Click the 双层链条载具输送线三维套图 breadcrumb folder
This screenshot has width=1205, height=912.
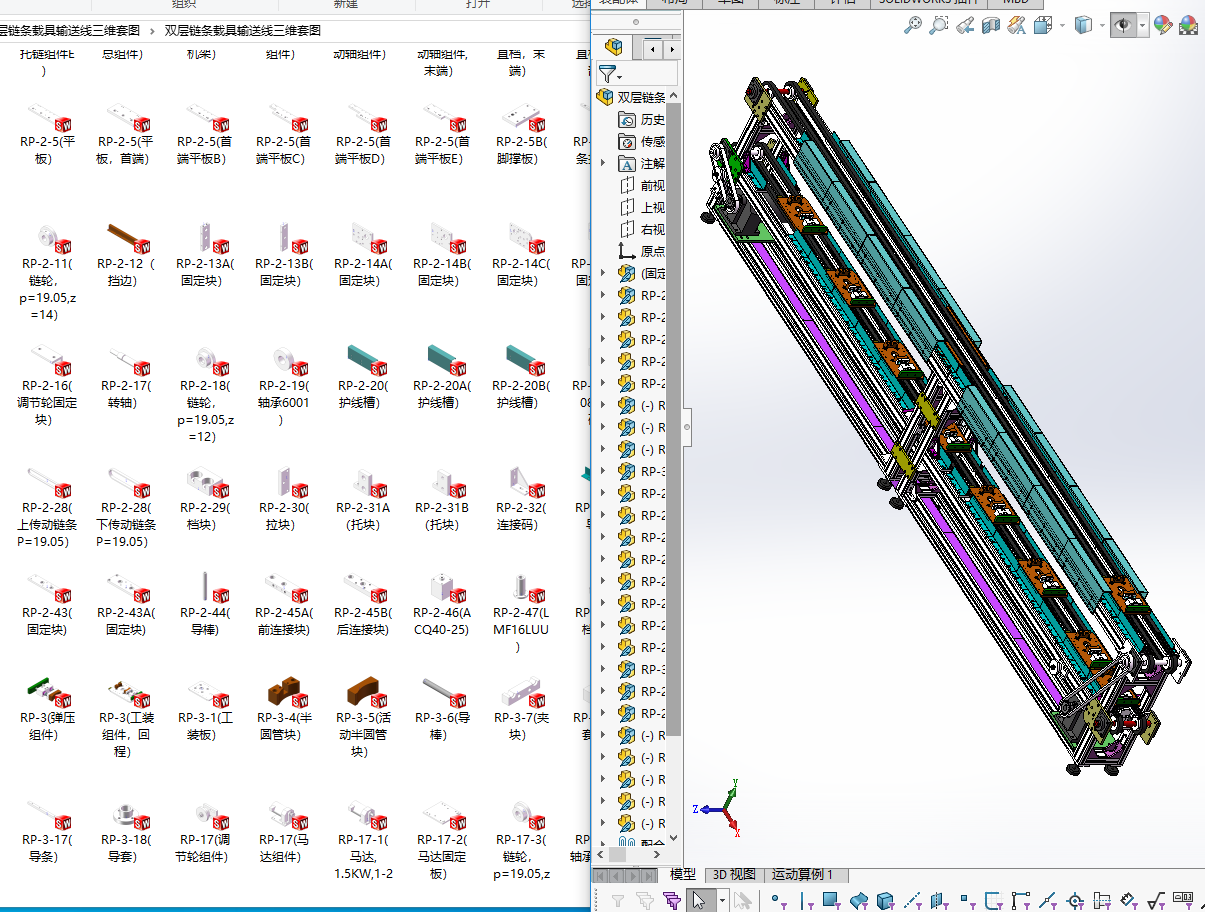point(242,31)
